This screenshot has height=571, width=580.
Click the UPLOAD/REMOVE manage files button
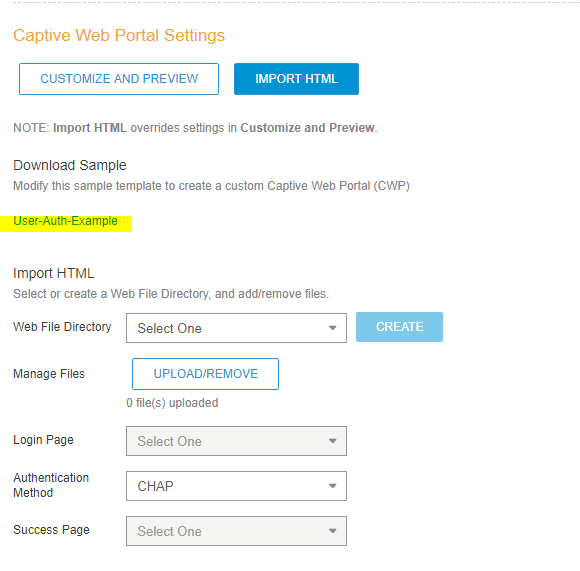tap(205, 374)
